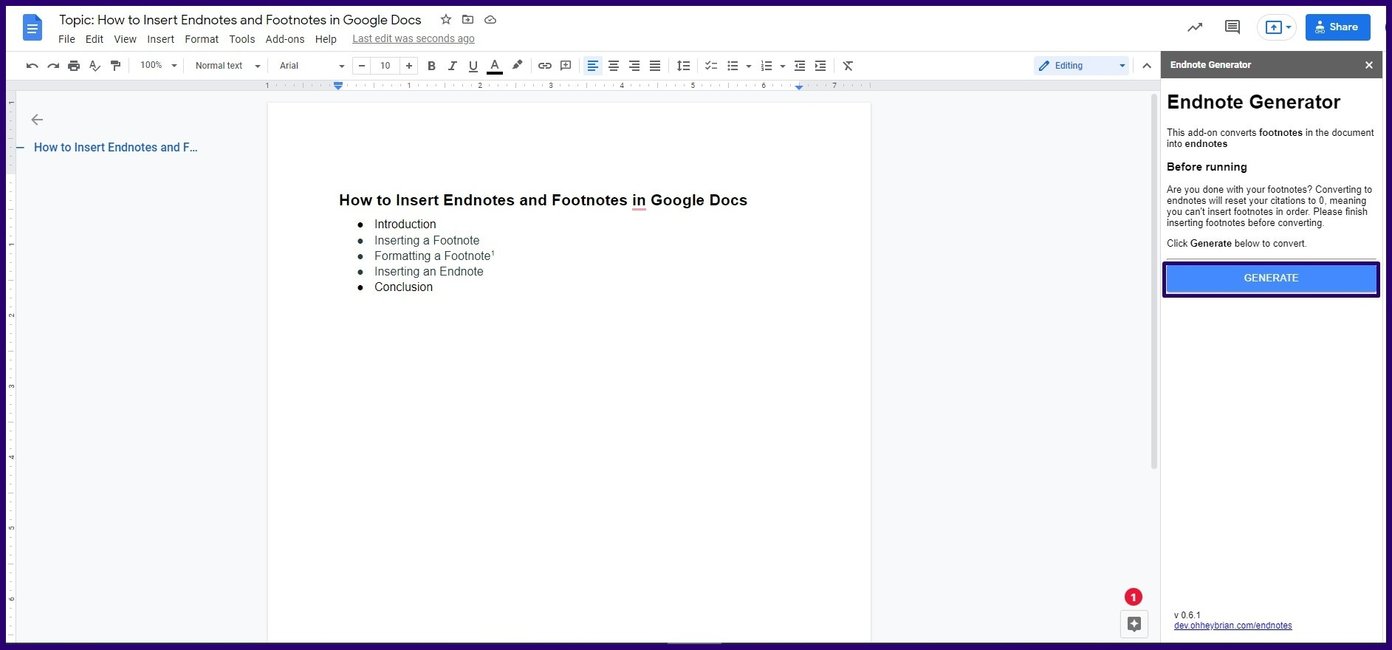
Task: Clear formatting from the selection
Action: point(848,66)
